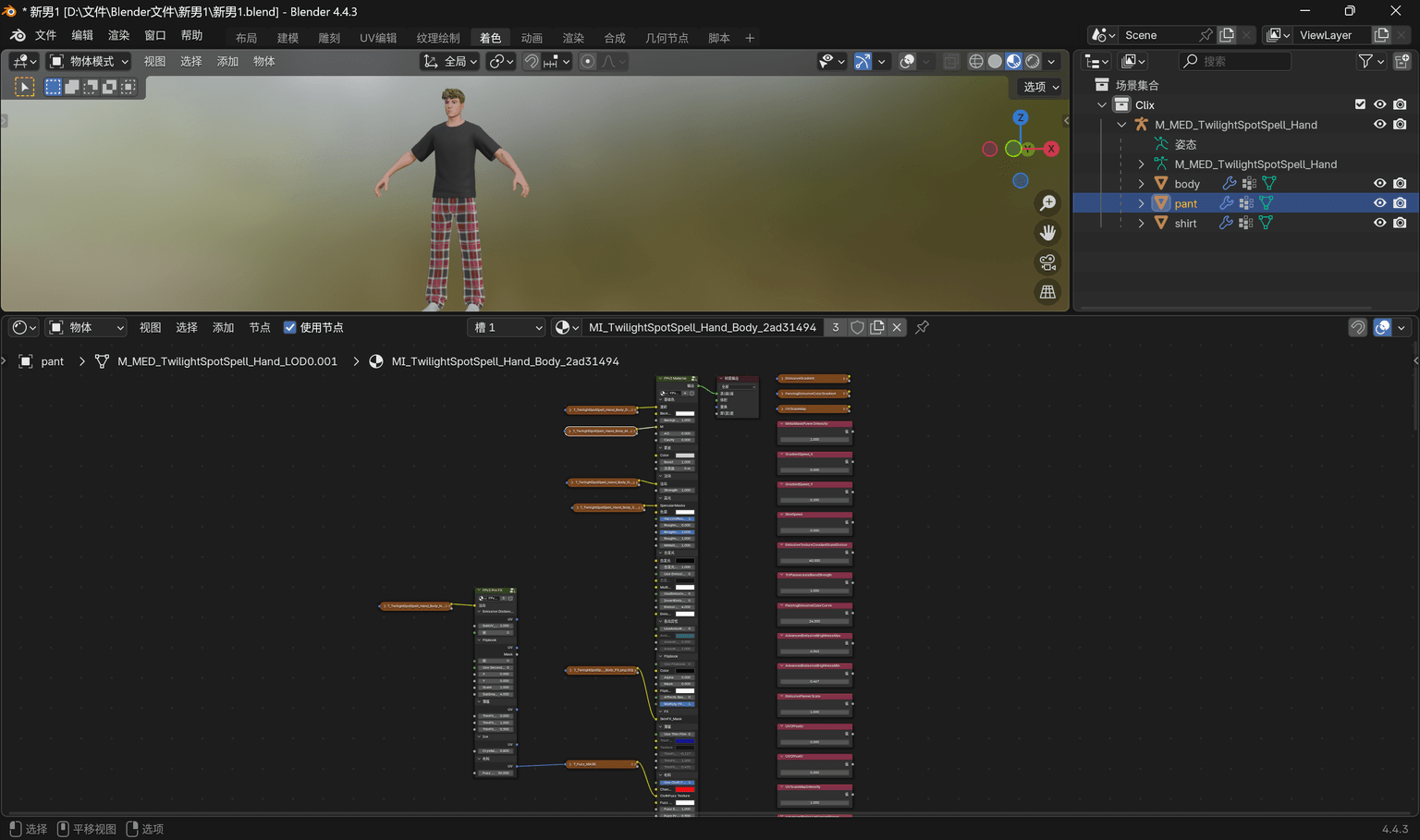Hide the body object in viewport
Viewport: 1420px width, 840px height.
point(1379,184)
